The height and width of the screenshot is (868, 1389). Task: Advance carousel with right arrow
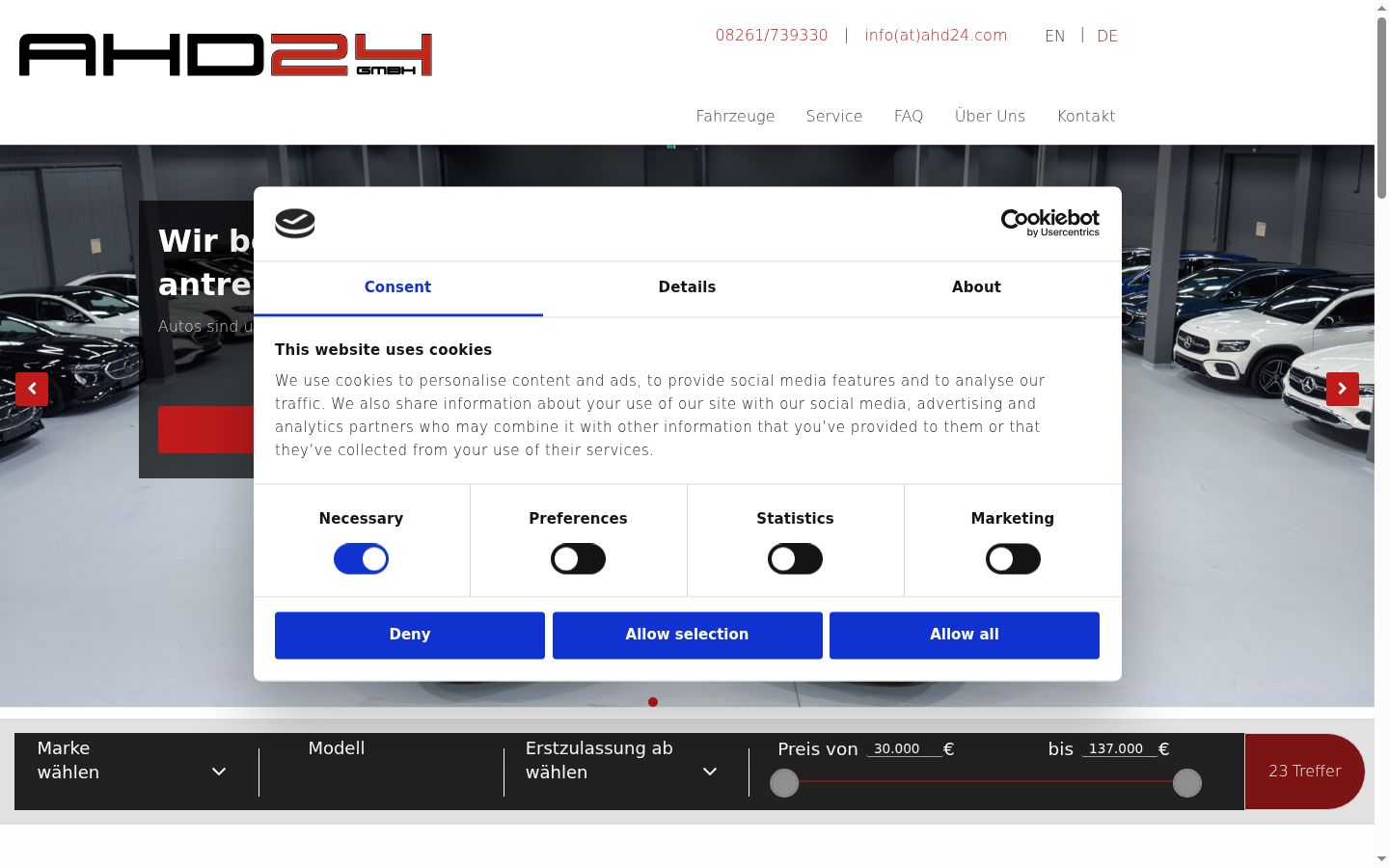[x=1343, y=389]
